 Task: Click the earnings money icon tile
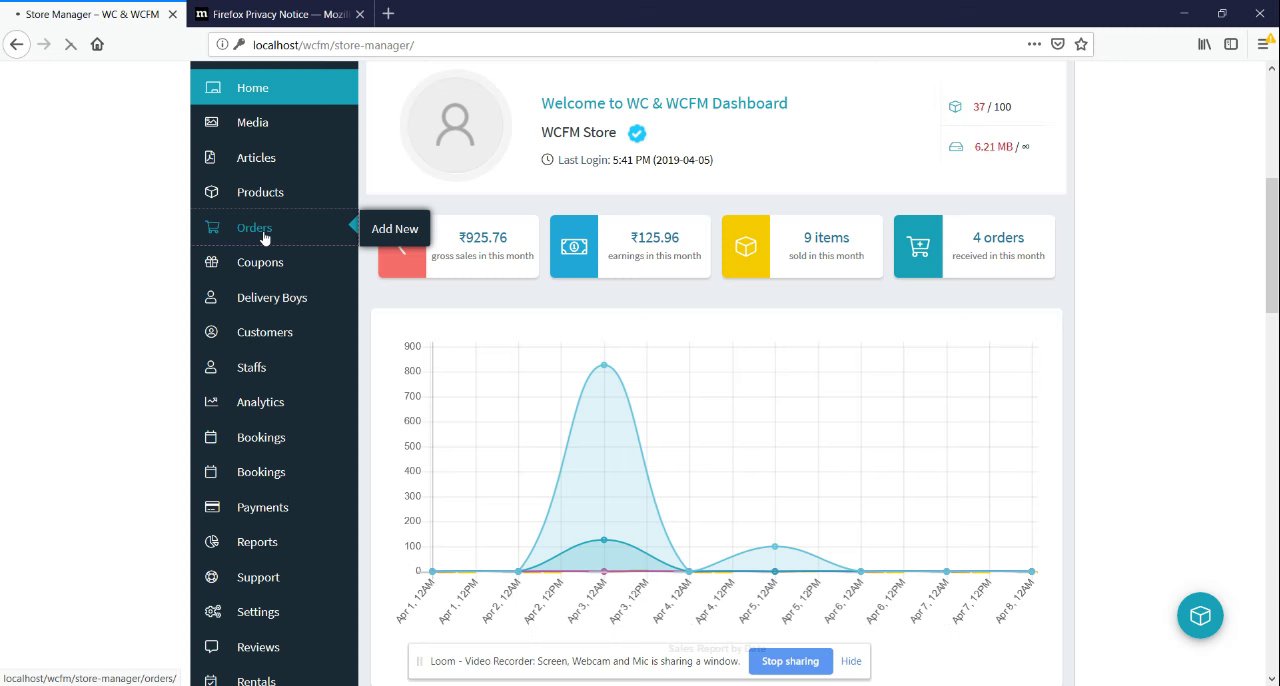[574, 246]
